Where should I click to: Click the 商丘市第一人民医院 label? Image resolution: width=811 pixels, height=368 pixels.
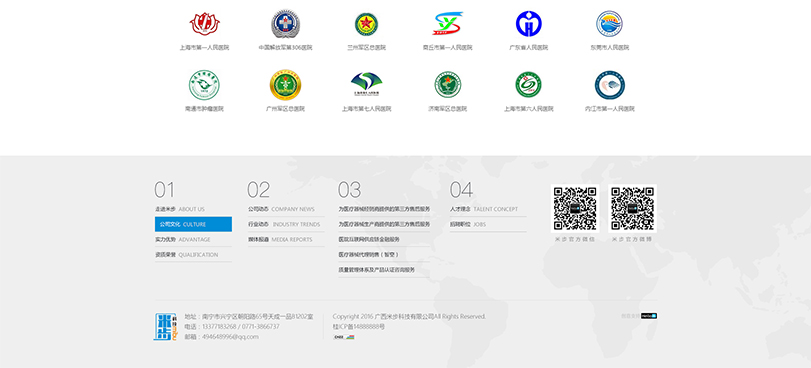[x=447, y=48]
